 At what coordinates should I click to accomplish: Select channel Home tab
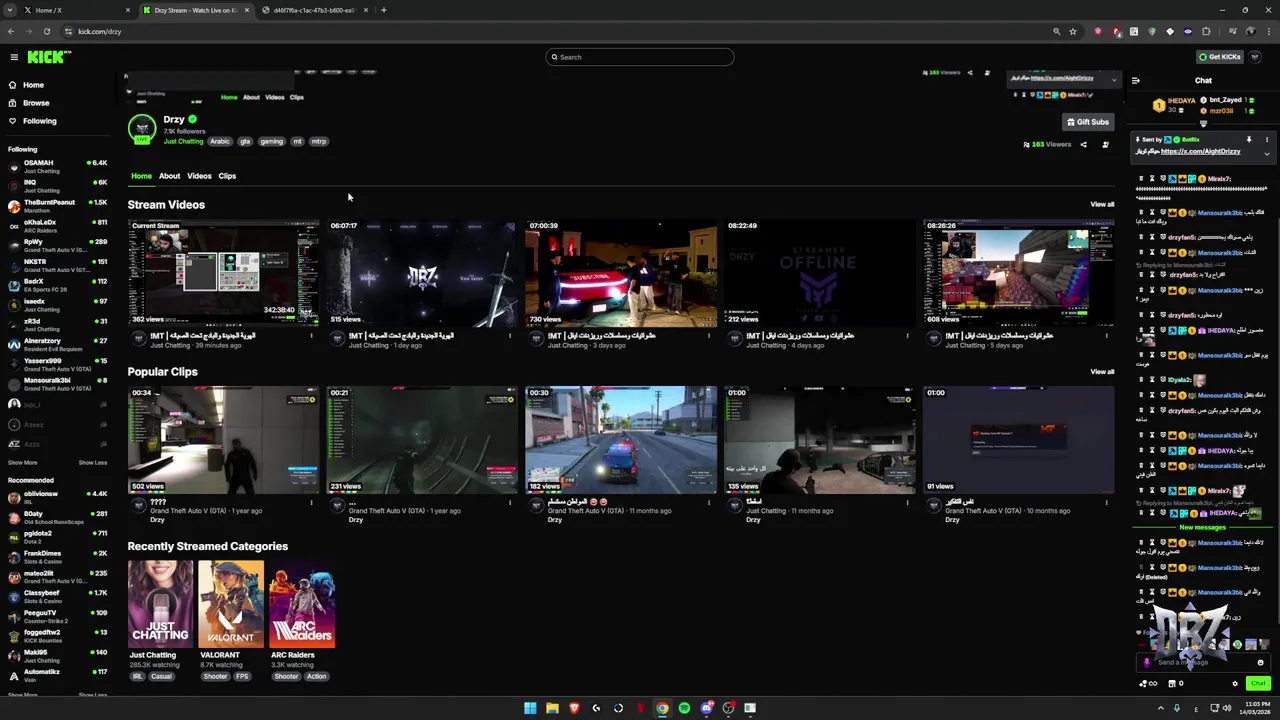[x=141, y=176]
